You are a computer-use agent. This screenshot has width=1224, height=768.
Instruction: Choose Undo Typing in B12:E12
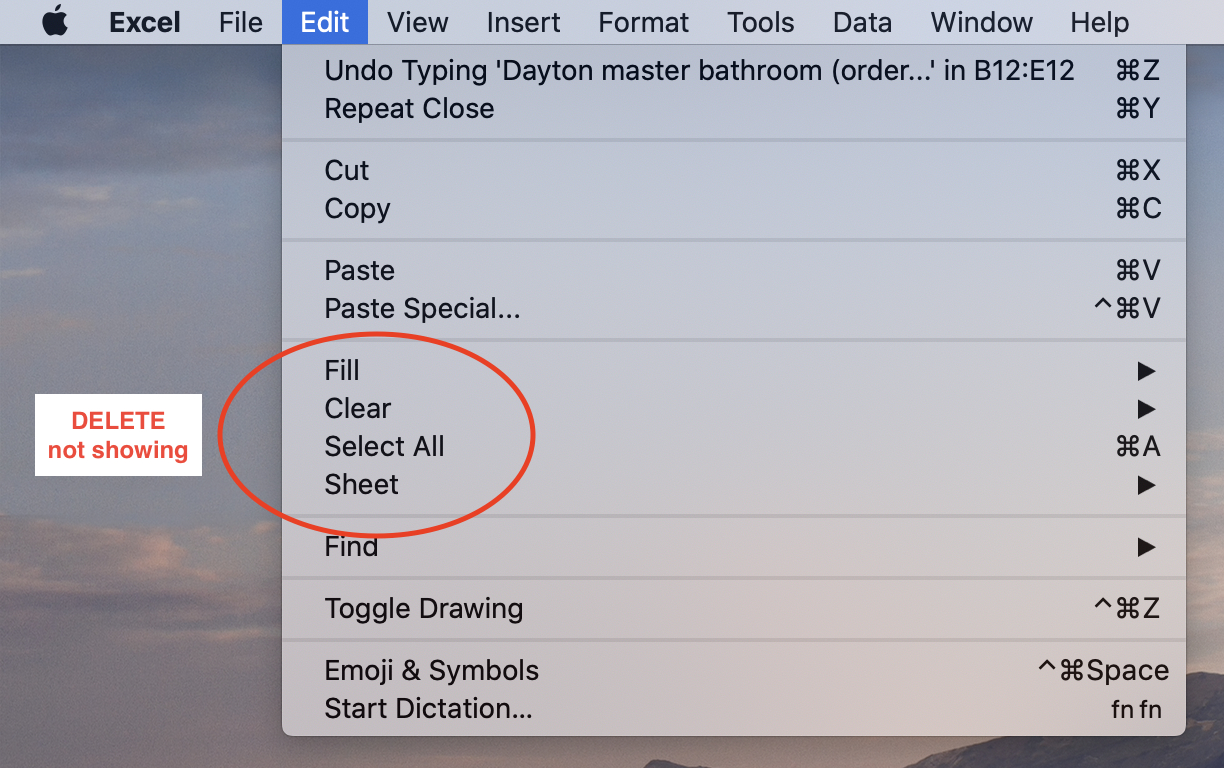(699, 70)
